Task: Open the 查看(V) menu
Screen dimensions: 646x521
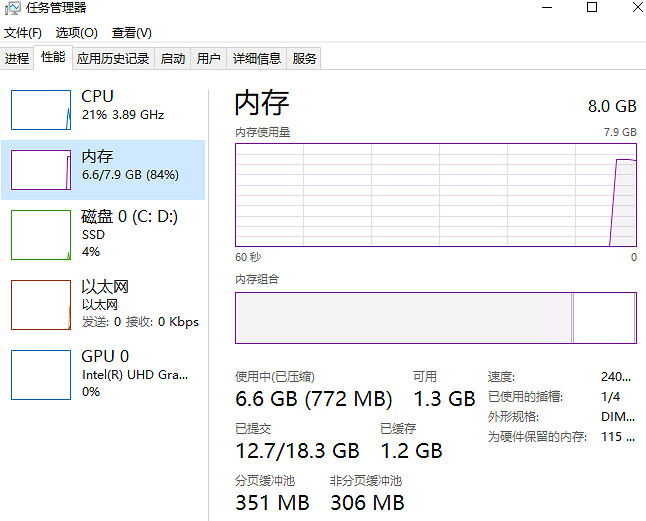Action: pyautogui.click(x=131, y=33)
